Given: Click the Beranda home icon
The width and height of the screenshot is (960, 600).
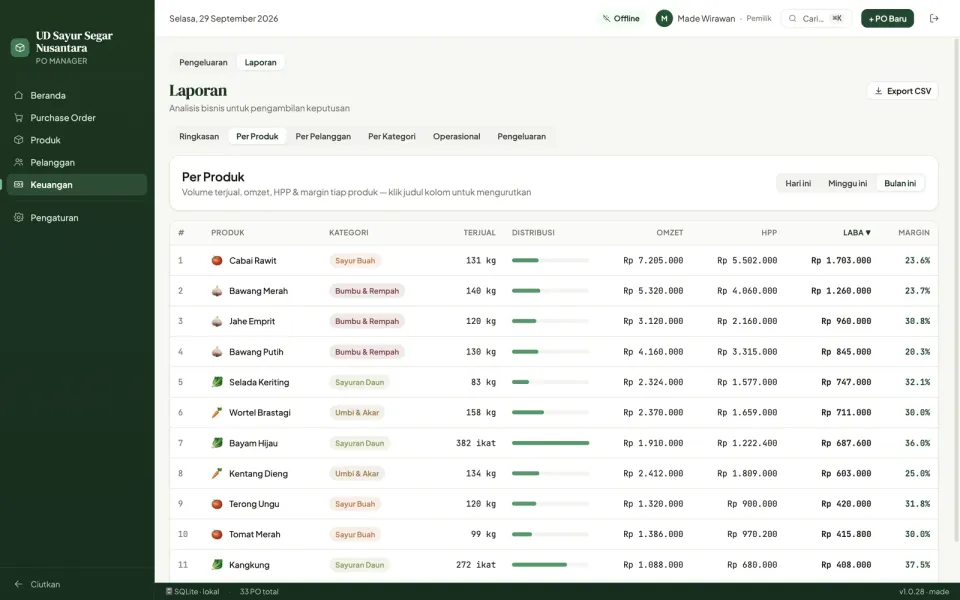Looking at the screenshot, I should coord(18,96).
